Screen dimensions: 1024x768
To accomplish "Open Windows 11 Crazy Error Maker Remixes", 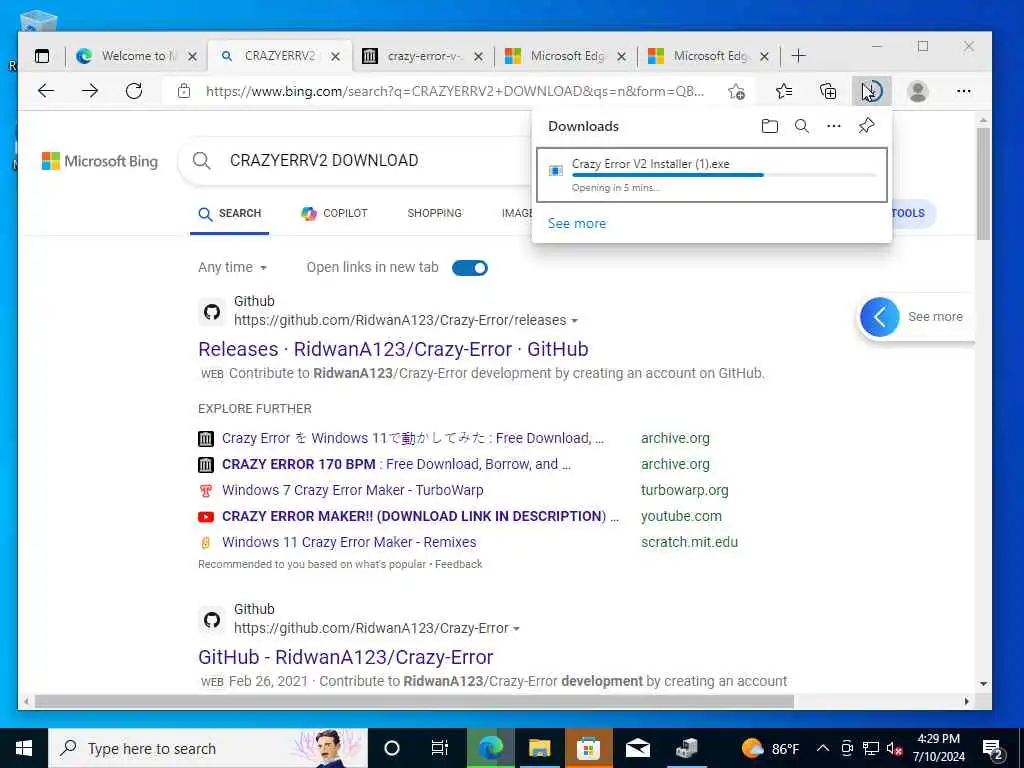I will pyautogui.click(x=349, y=543).
